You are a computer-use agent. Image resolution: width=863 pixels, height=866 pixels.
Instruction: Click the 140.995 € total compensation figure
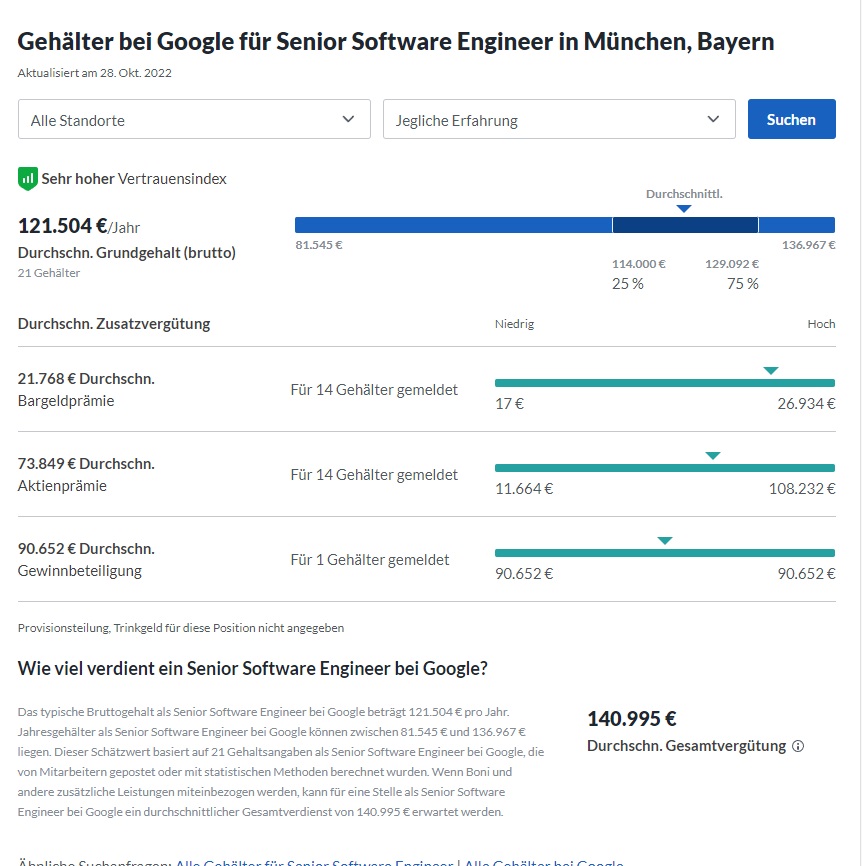tap(632, 719)
